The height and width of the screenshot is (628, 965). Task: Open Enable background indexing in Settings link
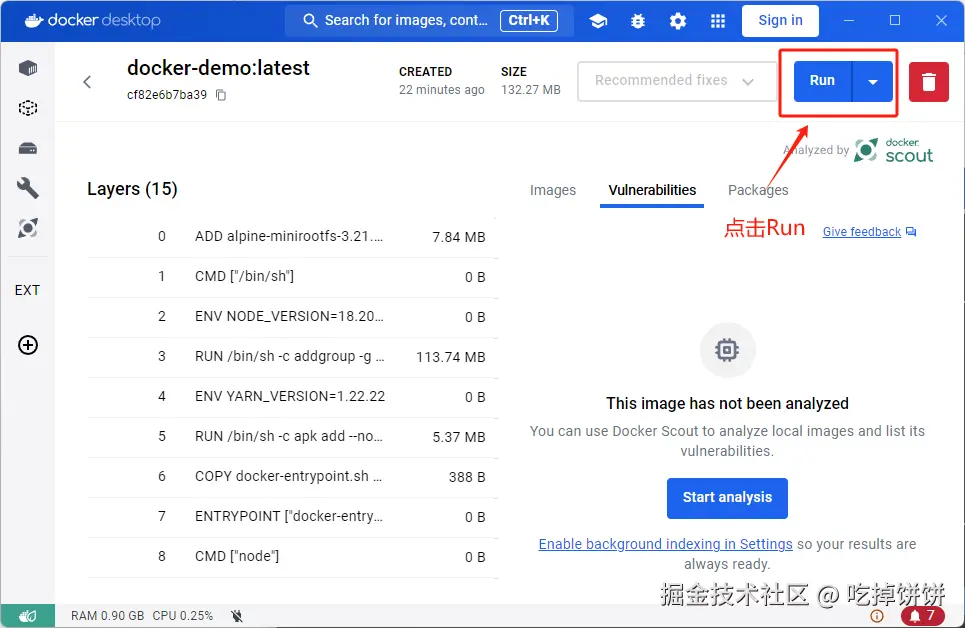[x=665, y=544]
